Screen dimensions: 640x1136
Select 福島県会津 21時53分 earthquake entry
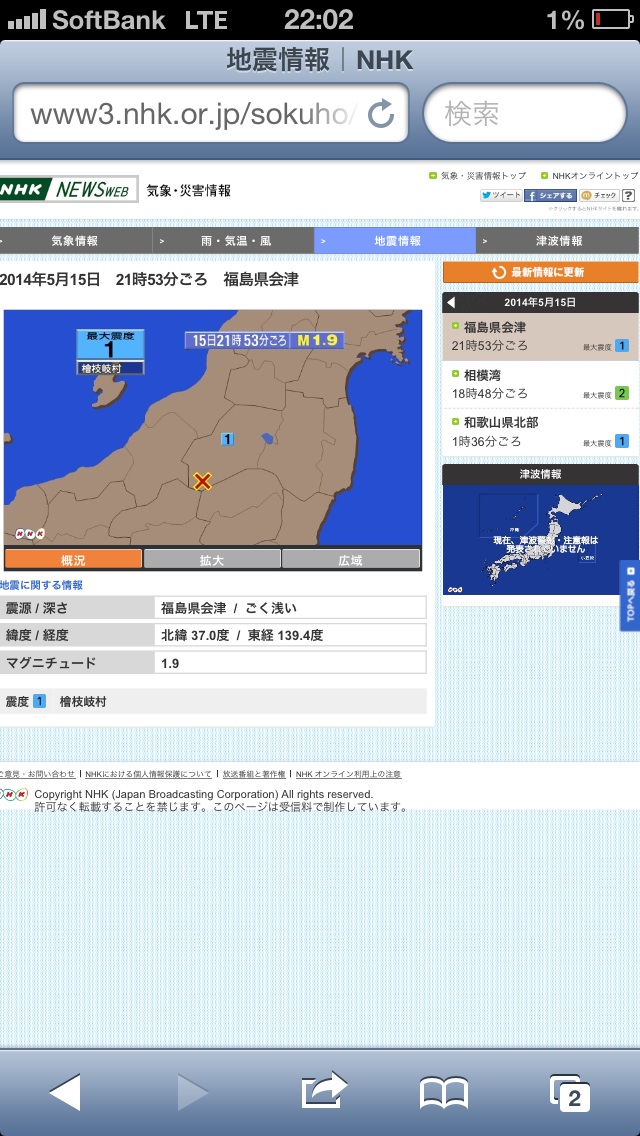[541, 337]
